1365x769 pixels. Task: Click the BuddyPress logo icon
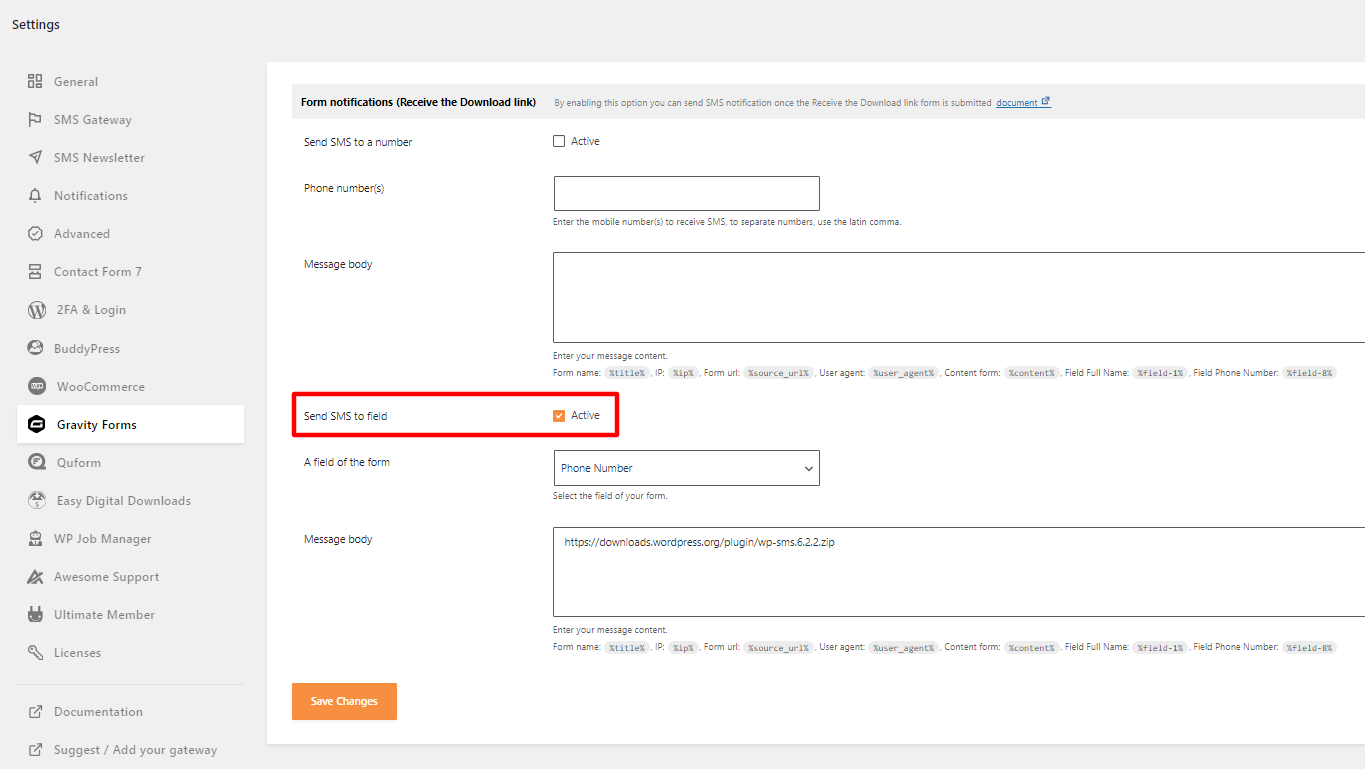[37, 348]
